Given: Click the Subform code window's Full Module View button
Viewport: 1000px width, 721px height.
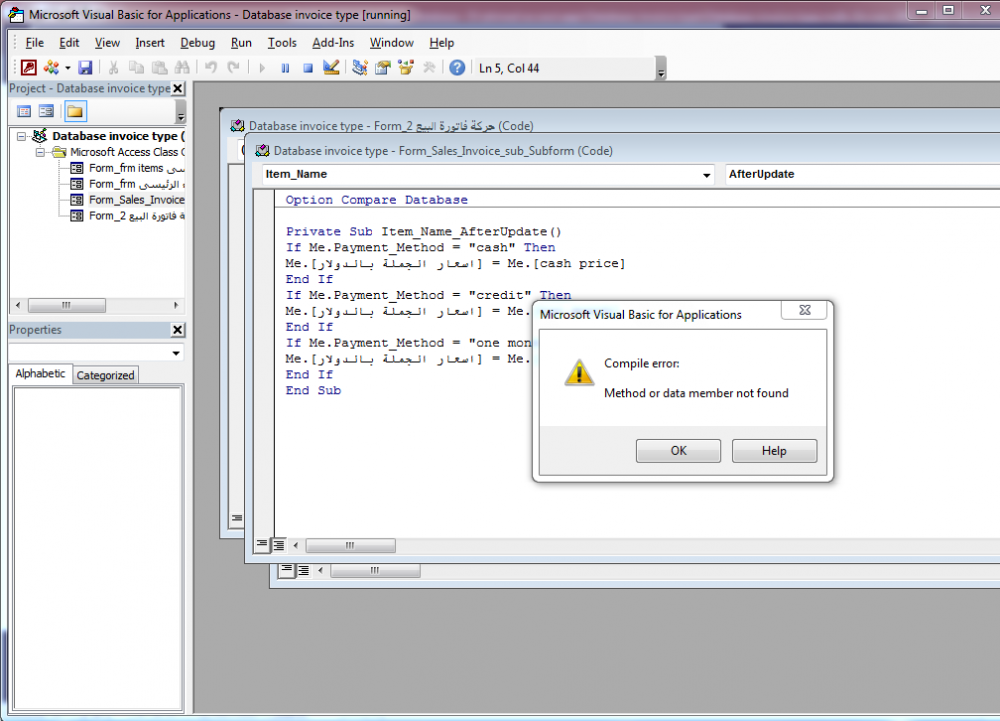Looking at the screenshot, I should 279,545.
